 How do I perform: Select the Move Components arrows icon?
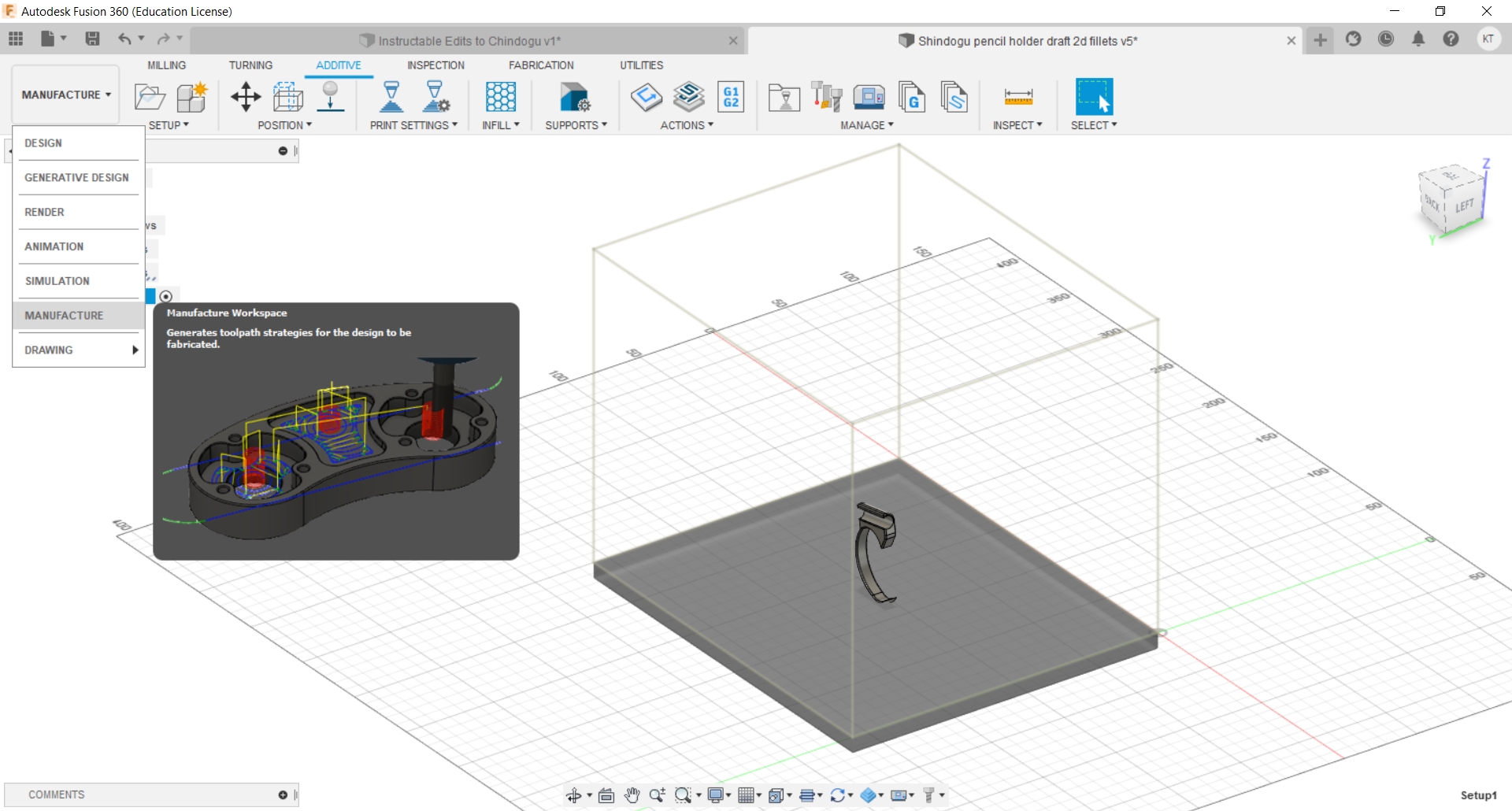(x=246, y=98)
